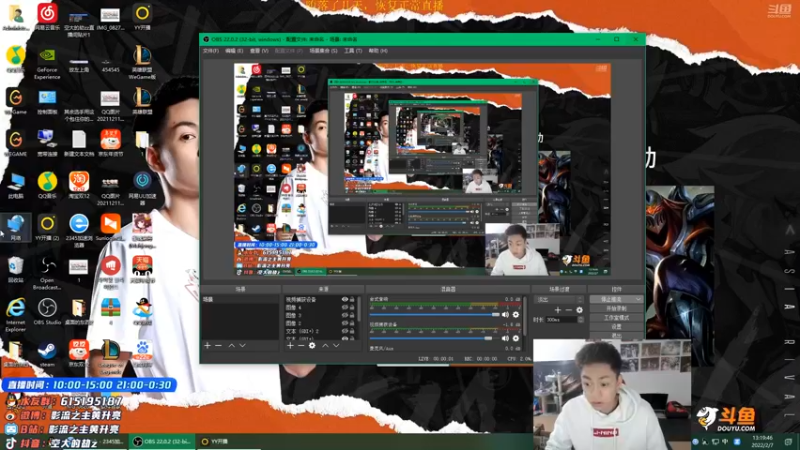Mute the first mixer channel speaker
Viewport: 800px width, 450px height.
[x=505, y=315]
